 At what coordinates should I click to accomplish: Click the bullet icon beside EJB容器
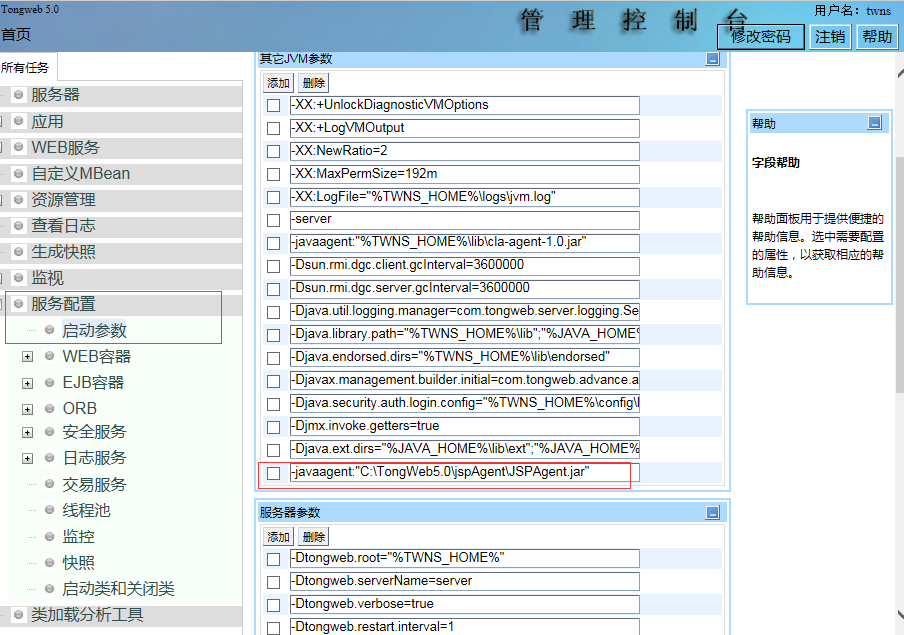click(x=50, y=382)
